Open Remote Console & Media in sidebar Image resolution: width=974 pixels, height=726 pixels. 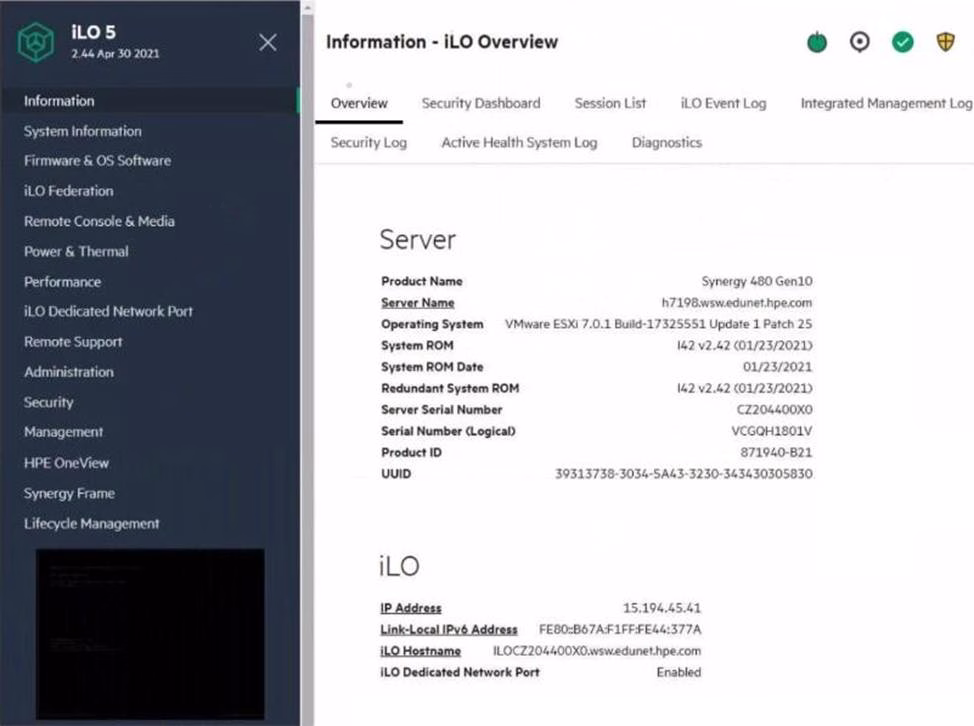[x=99, y=221]
